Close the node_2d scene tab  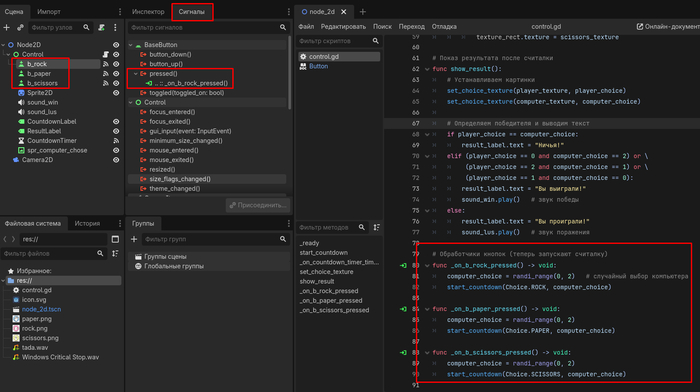click(343, 12)
